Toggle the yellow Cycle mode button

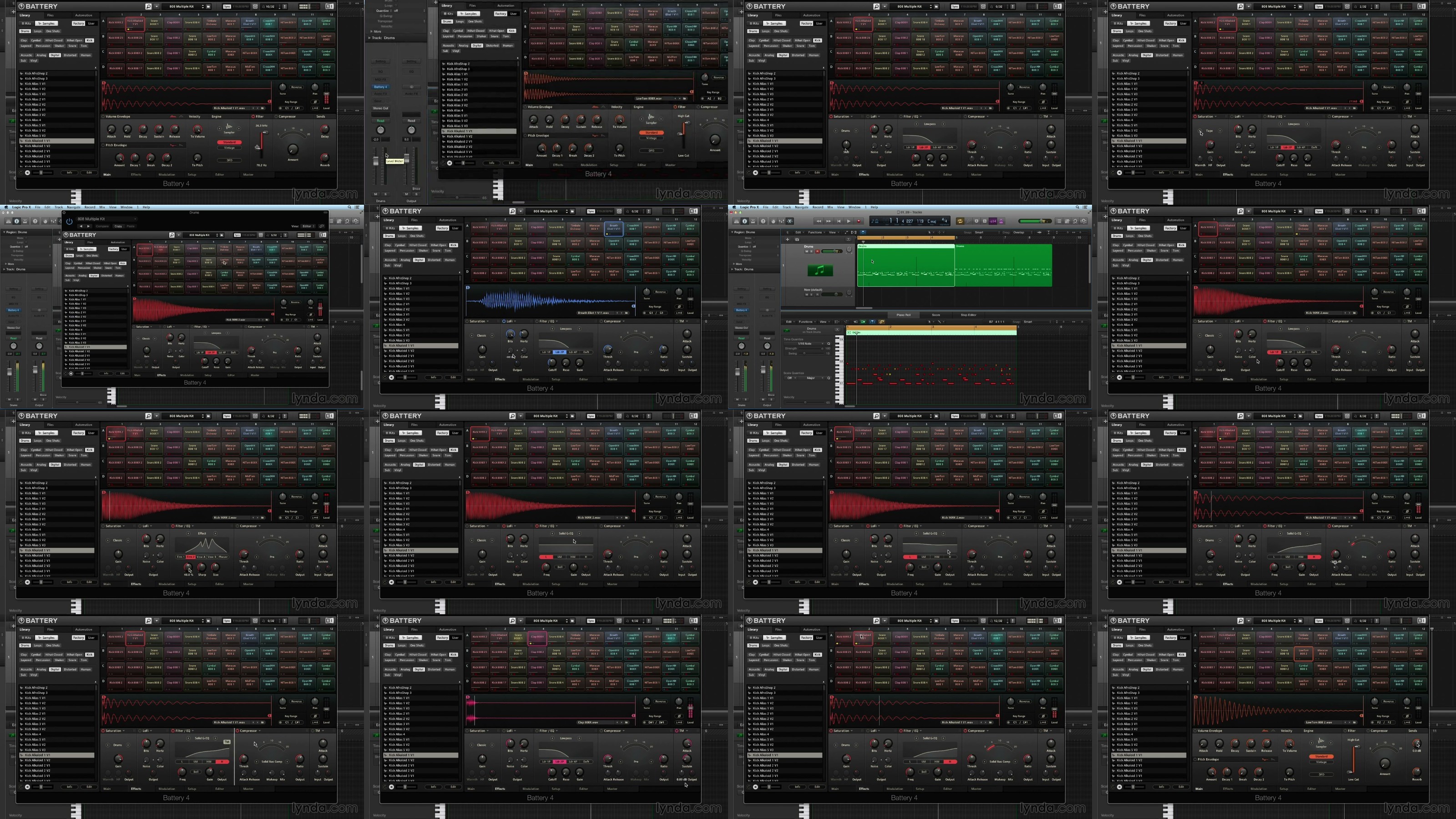pos(961,221)
